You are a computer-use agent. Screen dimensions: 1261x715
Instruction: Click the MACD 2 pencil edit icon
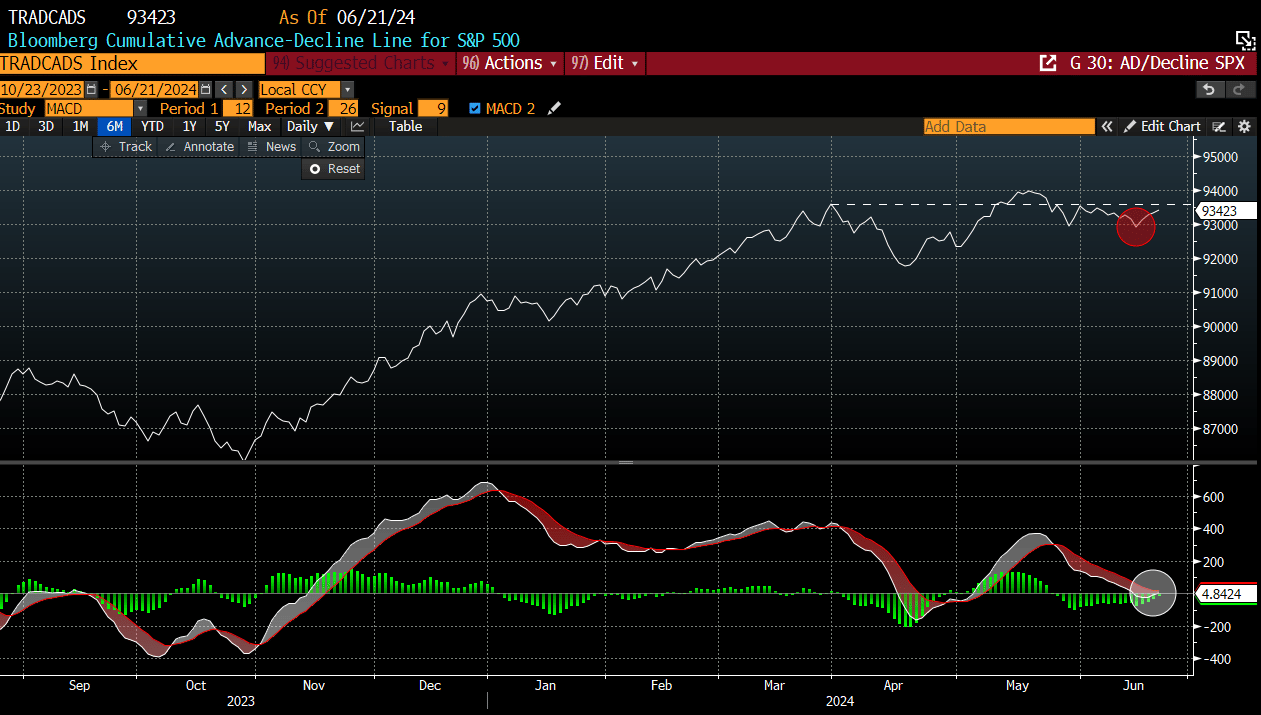coord(555,108)
